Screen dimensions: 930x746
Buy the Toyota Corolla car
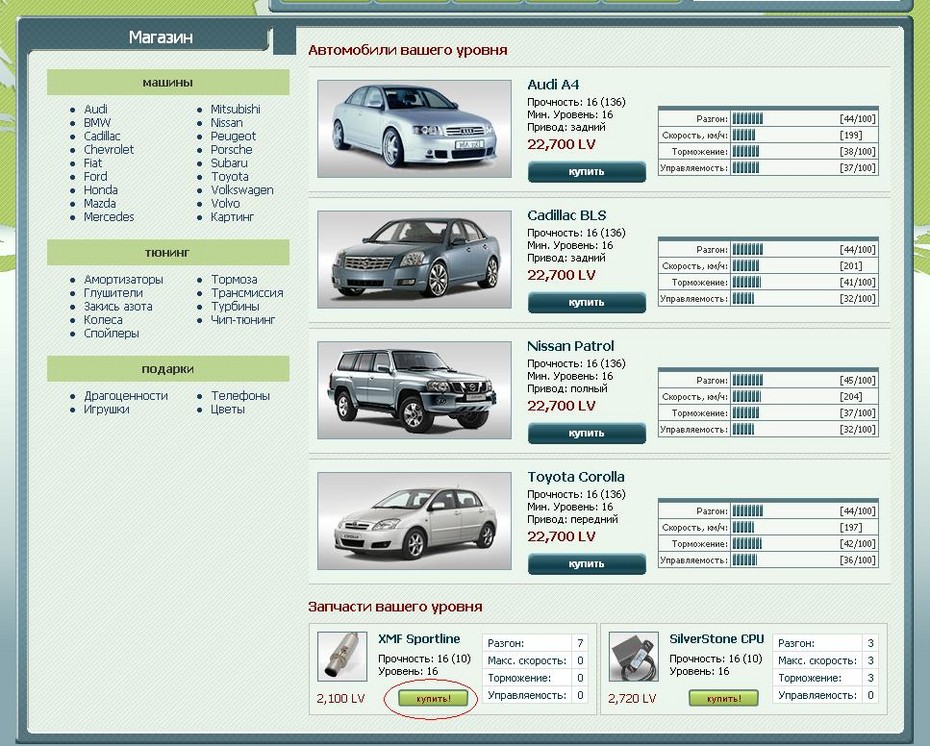pyautogui.click(x=587, y=564)
